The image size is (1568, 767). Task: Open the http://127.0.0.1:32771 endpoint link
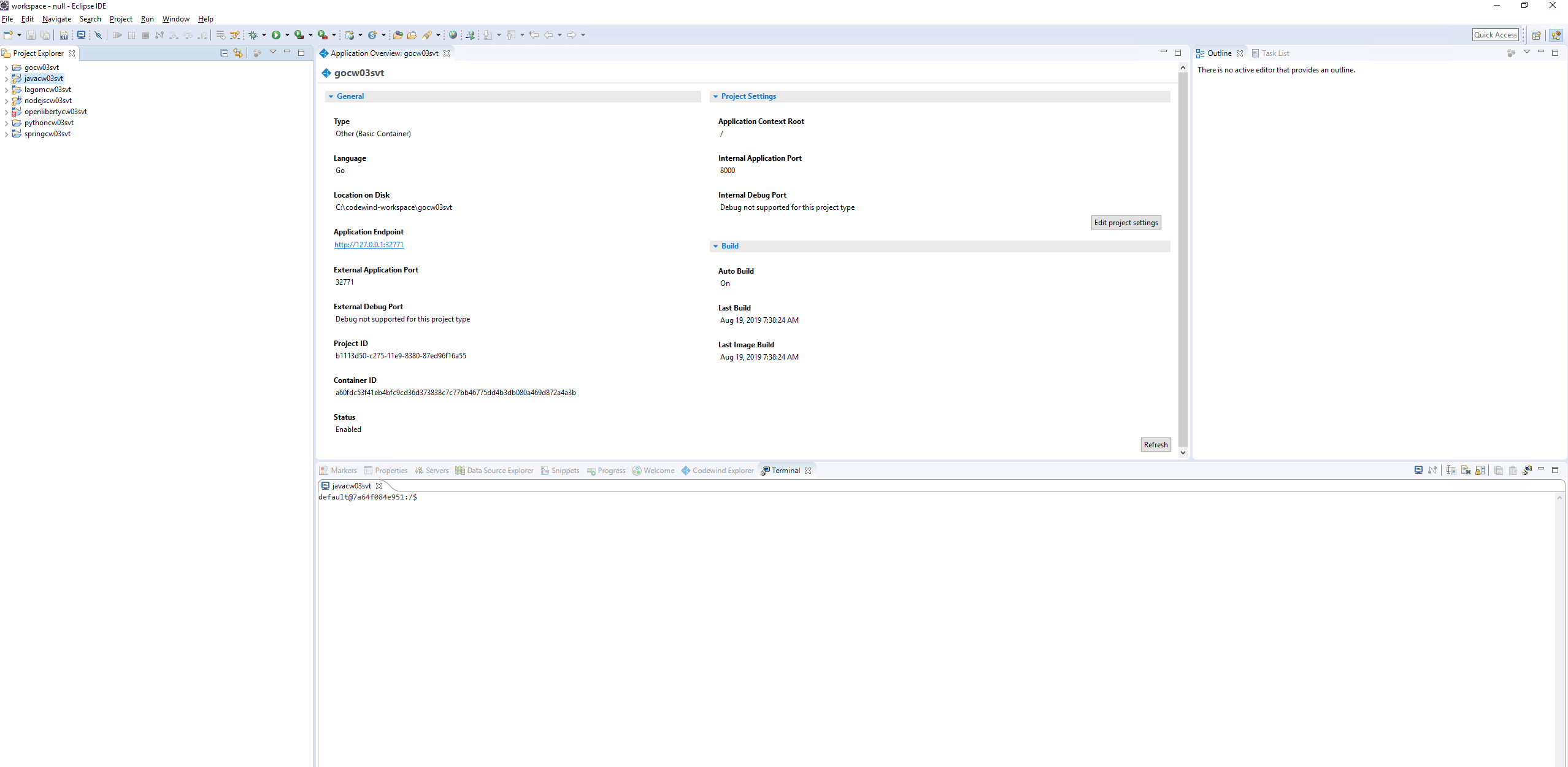click(368, 244)
